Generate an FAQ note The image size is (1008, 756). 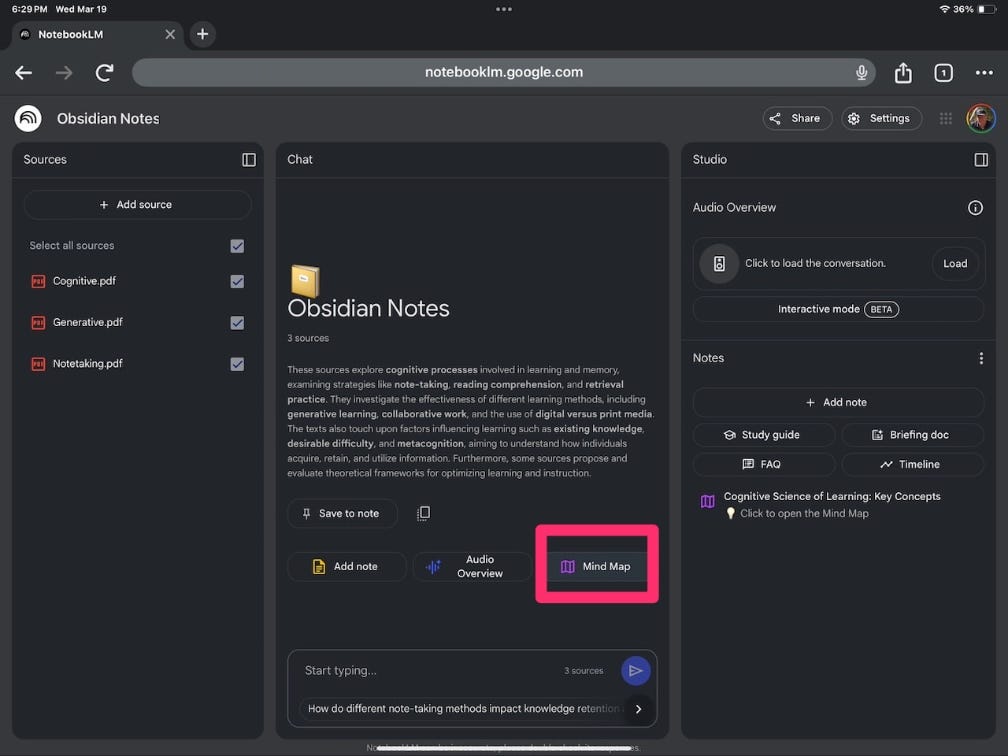764,464
